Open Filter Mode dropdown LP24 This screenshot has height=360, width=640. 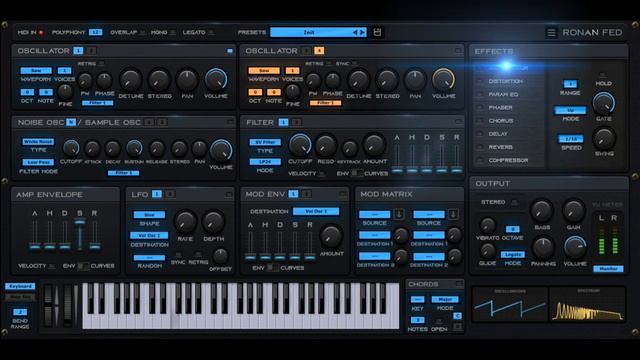[265, 162]
